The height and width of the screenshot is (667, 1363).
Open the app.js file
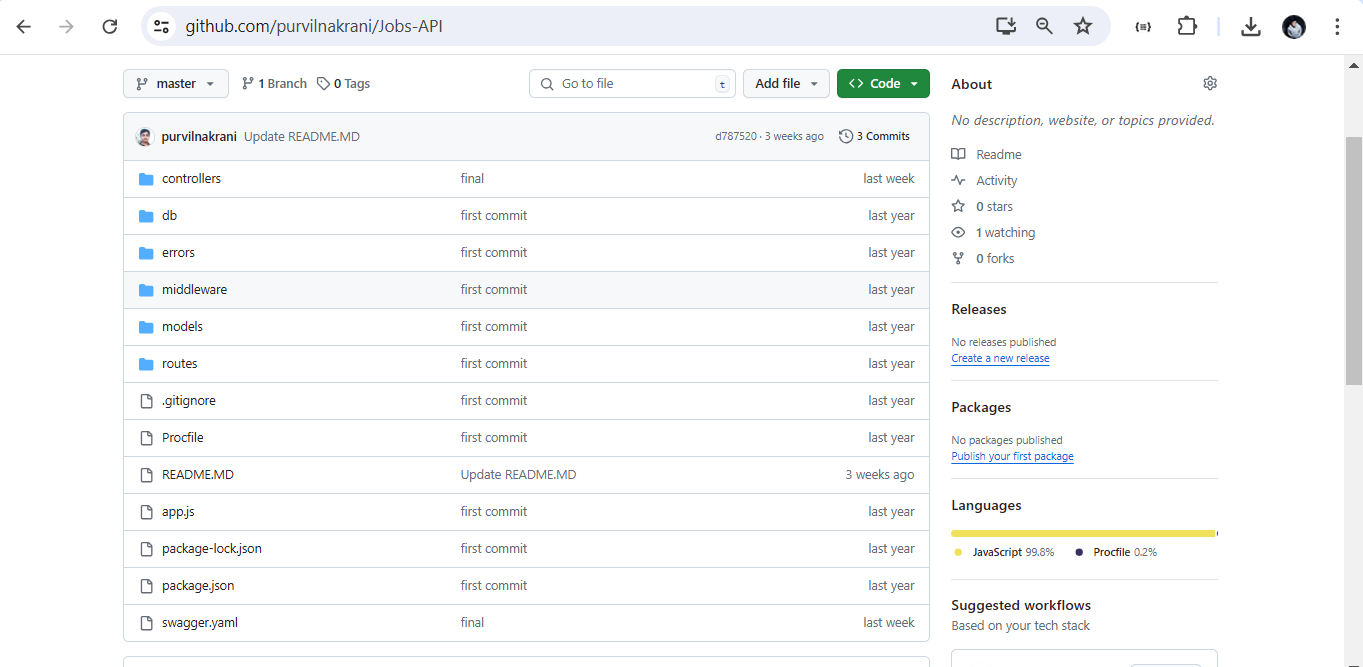(x=178, y=512)
